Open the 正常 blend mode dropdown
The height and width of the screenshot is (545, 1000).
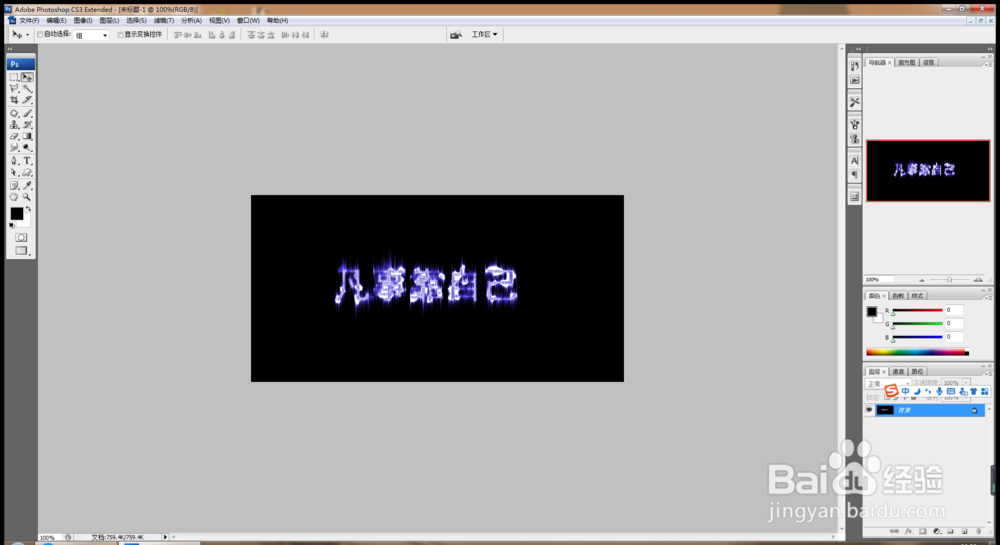888,384
